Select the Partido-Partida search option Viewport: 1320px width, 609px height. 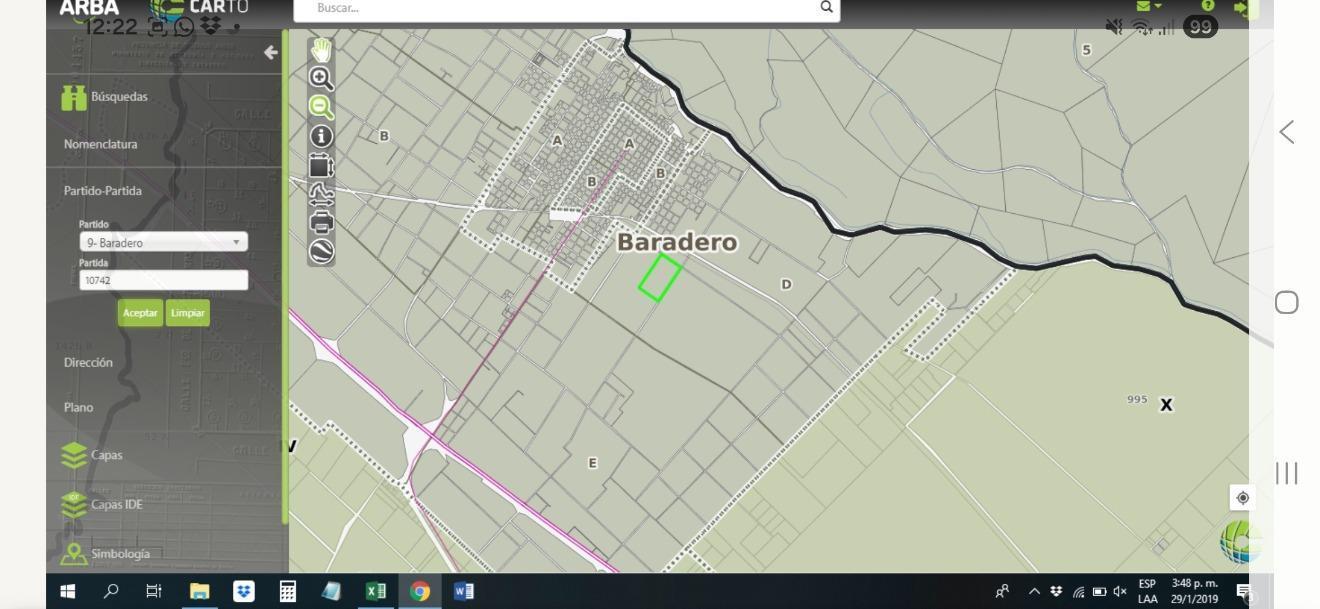click(103, 191)
